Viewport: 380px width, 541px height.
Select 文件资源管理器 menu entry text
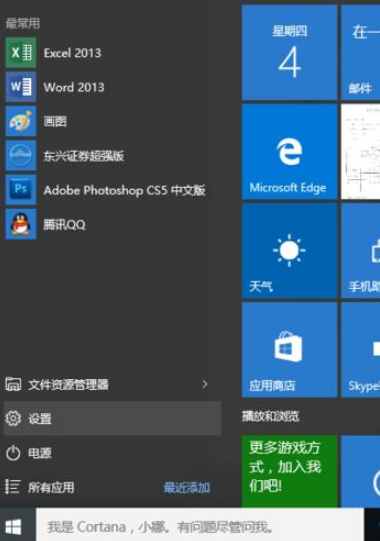68,384
